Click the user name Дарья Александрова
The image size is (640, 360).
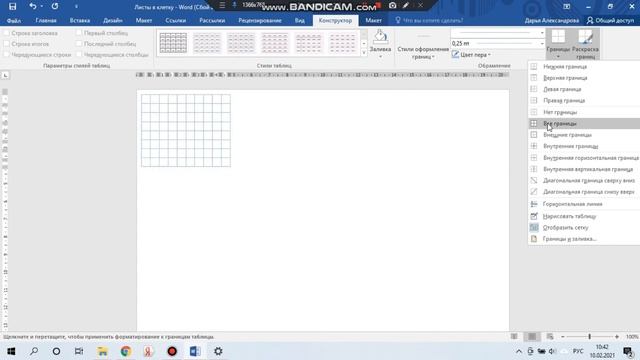[552, 20]
